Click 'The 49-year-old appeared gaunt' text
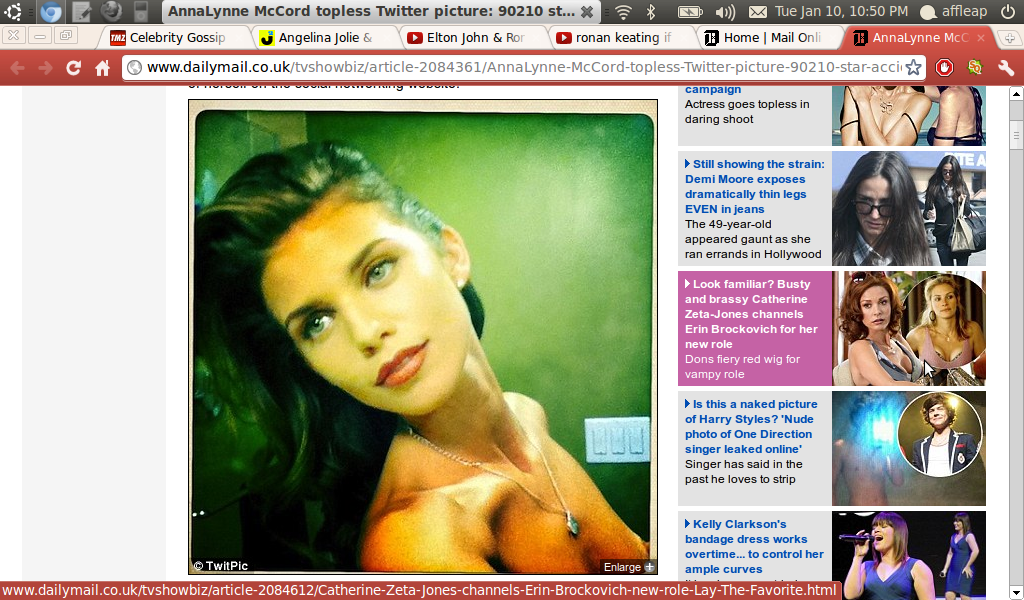Viewport: 1024px width, 600px height. (753, 239)
